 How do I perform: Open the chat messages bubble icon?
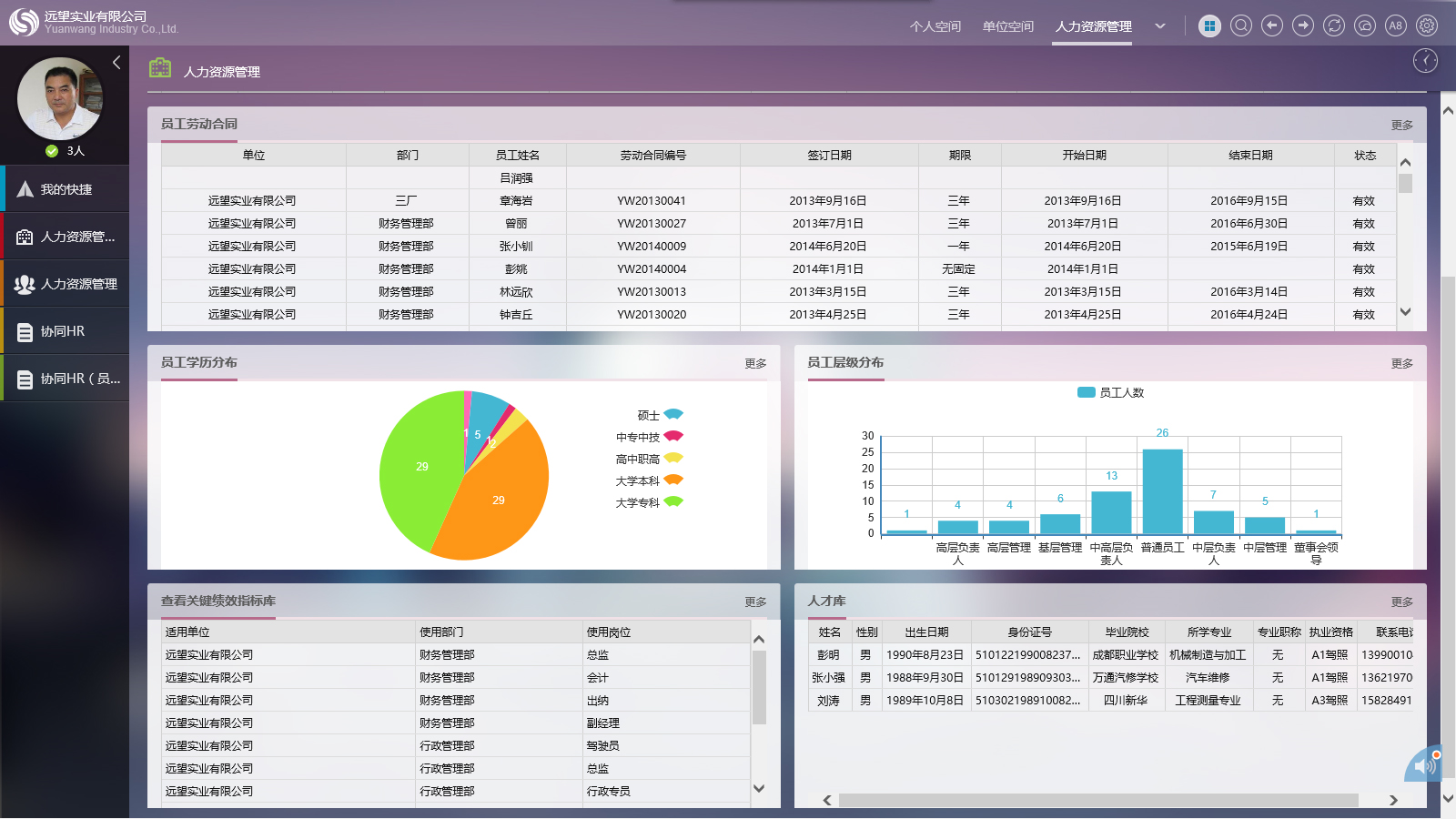[x=1365, y=25]
